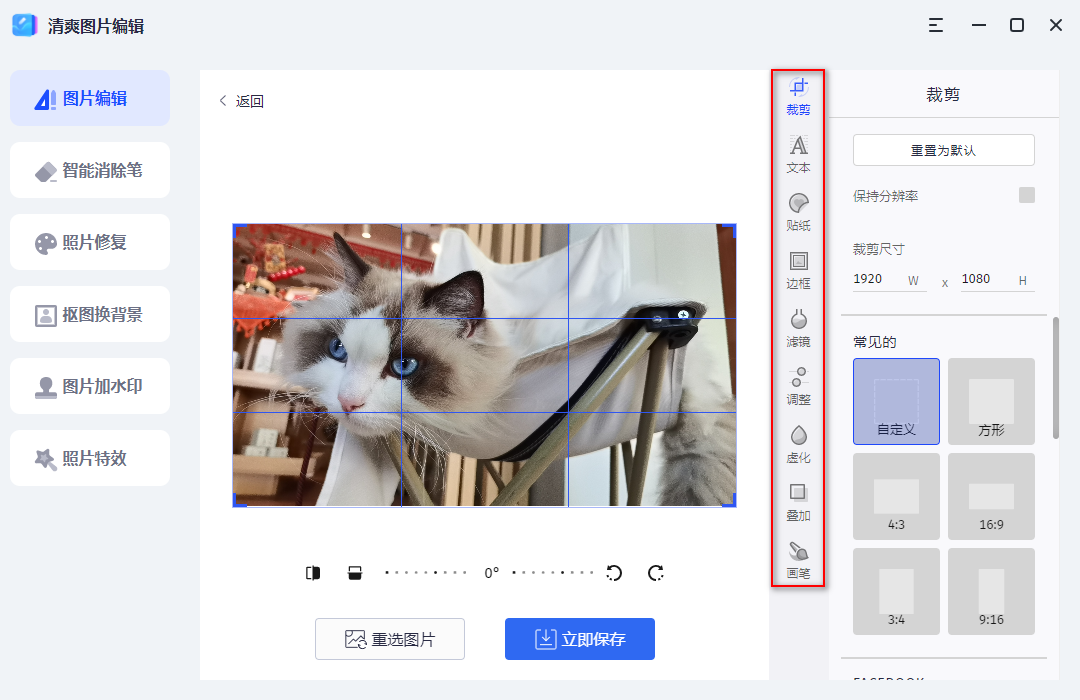Open the 滤镜 filter tool
This screenshot has width=1080, height=700.
pyautogui.click(x=798, y=329)
